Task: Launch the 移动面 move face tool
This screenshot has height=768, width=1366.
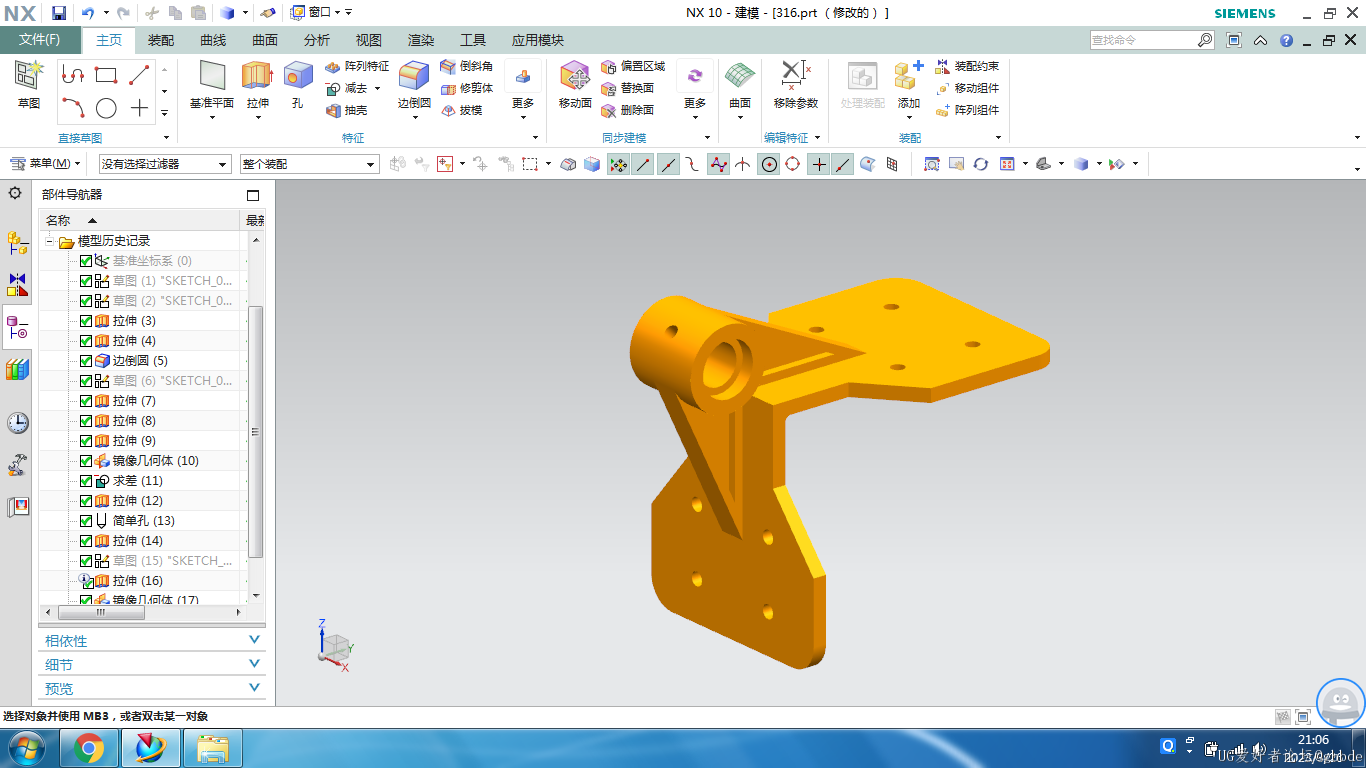Action: pyautogui.click(x=575, y=84)
